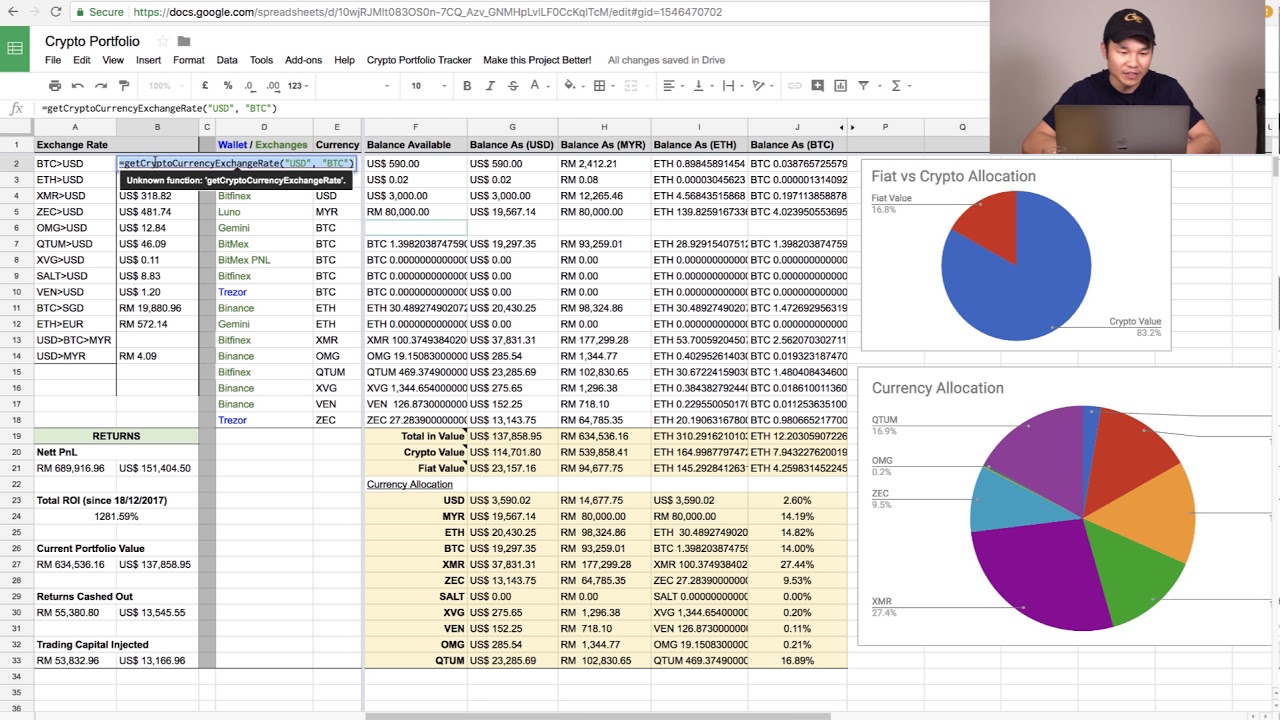Open the Tools menu

point(261,60)
